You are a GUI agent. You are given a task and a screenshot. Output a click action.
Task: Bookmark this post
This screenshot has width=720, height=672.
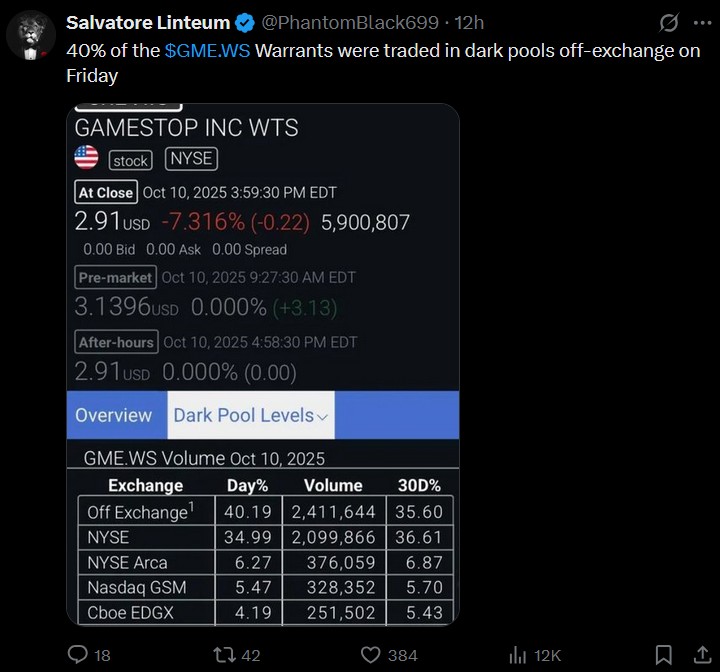coord(664,655)
